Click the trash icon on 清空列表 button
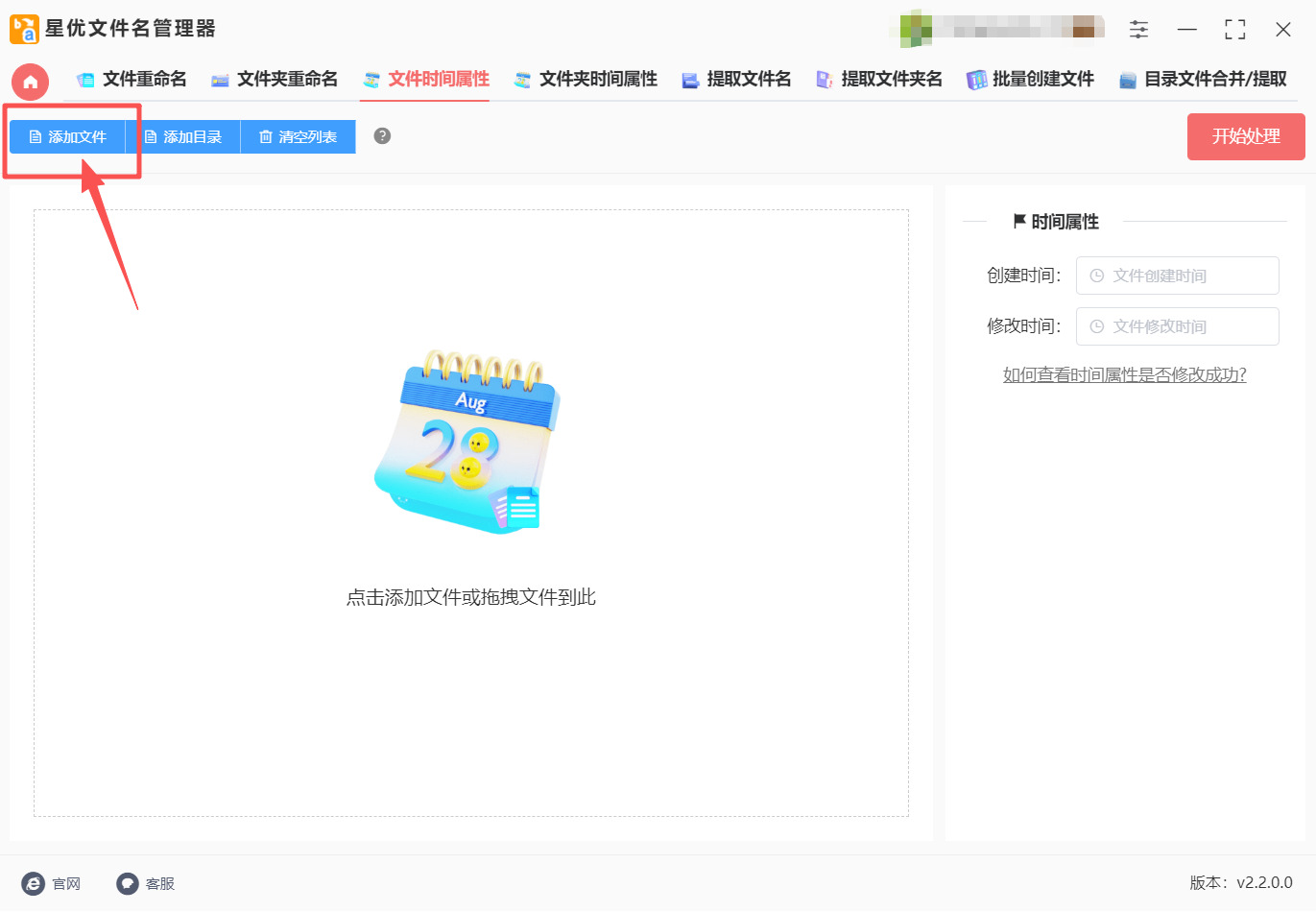The width and height of the screenshot is (1316, 912). pos(264,136)
